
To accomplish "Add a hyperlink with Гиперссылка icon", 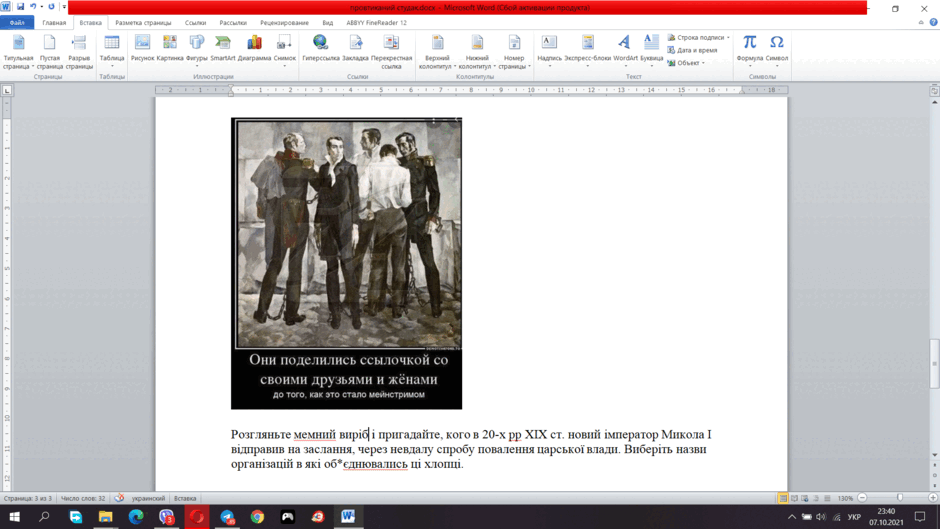I will point(321,49).
